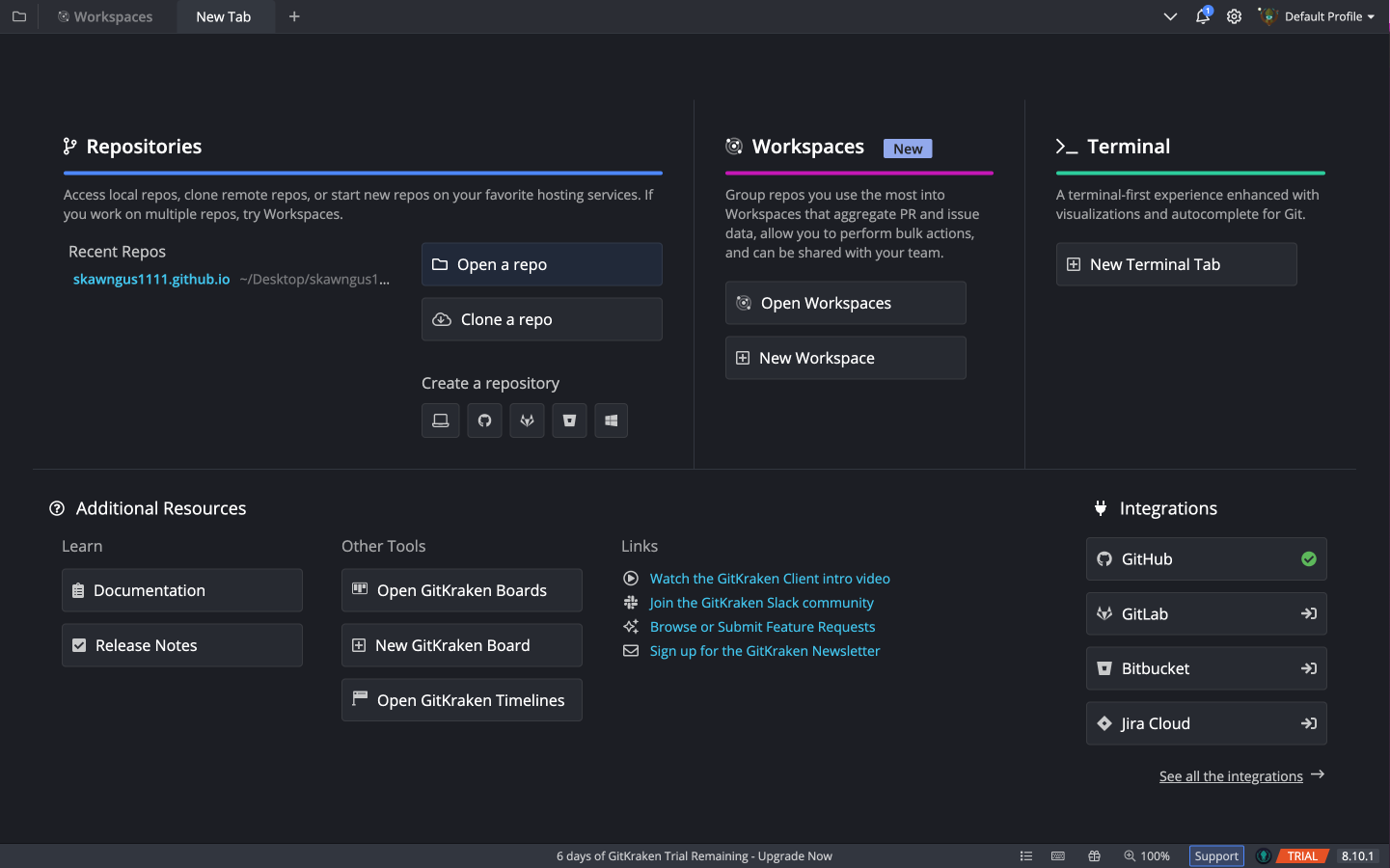Click the Repositories branch heading icon
This screenshot has width=1390, height=868.
[69, 147]
